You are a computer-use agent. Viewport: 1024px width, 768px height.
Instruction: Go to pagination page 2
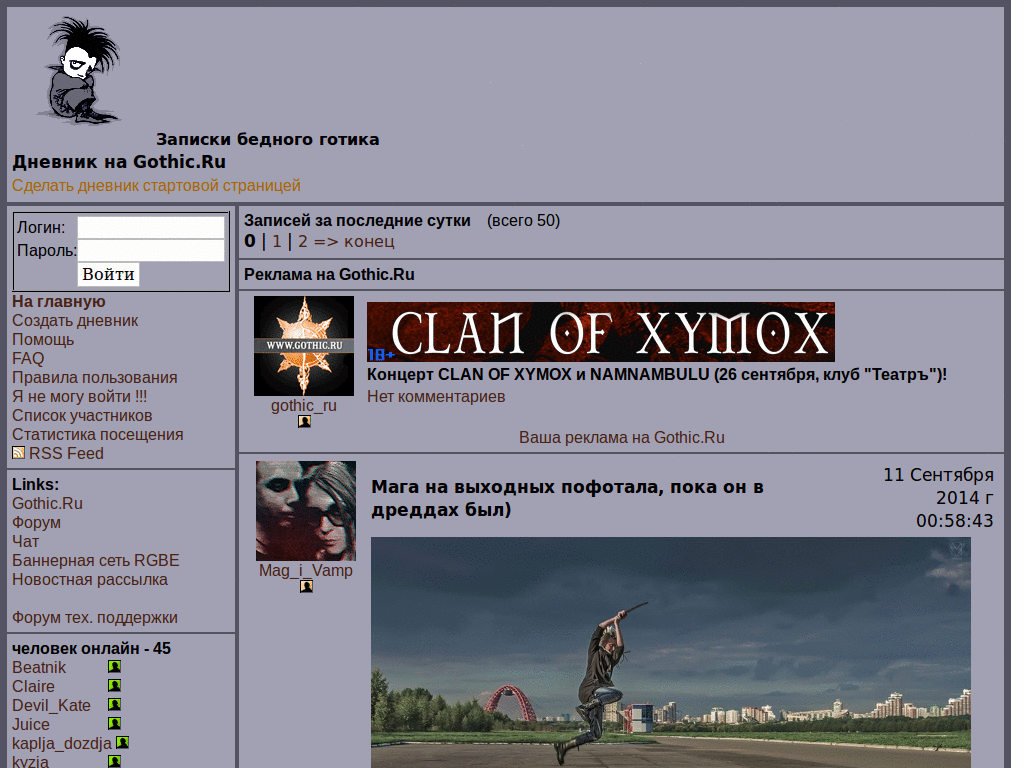pyautogui.click(x=303, y=242)
